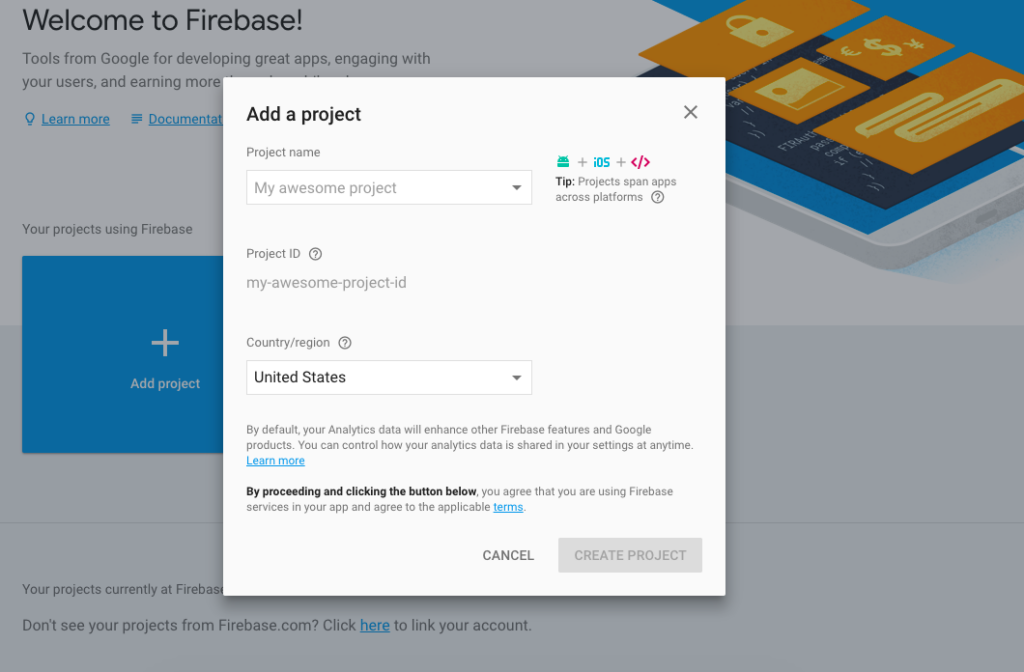Click the iOS platform icon
Image resolution: width=1024 pixels, height=672 pixels.
point(601,162)
